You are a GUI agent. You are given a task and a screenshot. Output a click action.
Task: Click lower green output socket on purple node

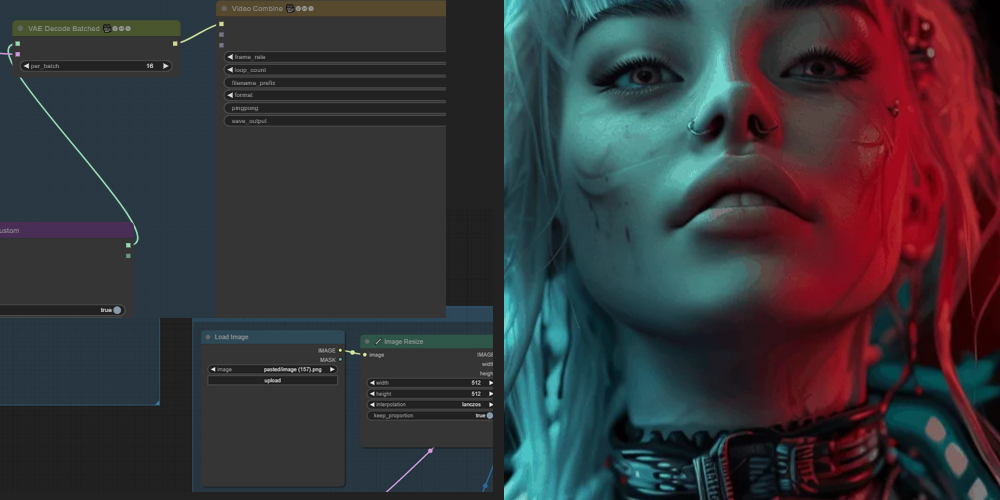128,256
